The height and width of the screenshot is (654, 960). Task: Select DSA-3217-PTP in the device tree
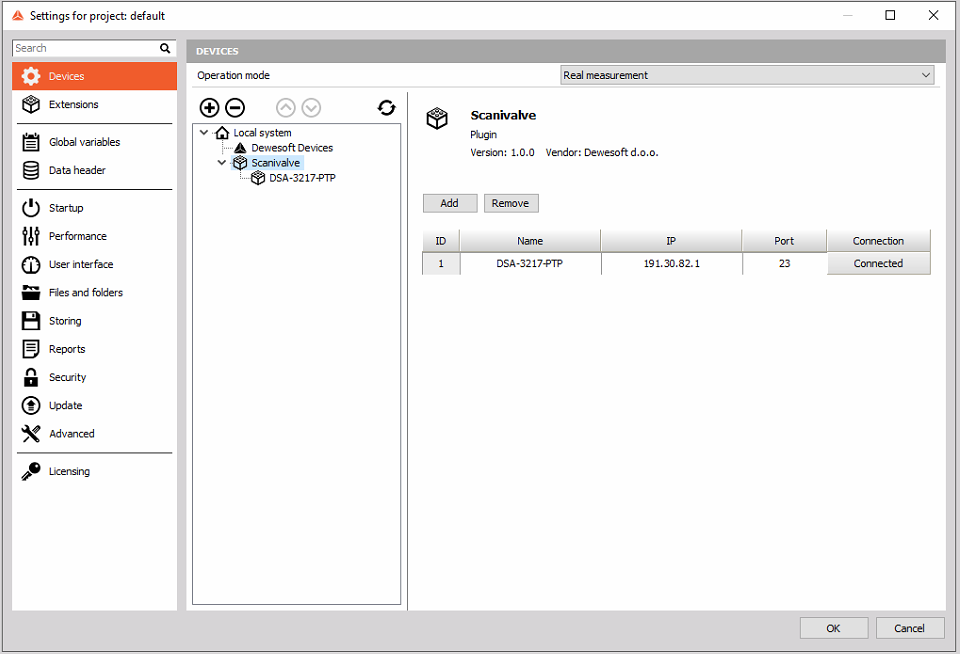(302, 178)
